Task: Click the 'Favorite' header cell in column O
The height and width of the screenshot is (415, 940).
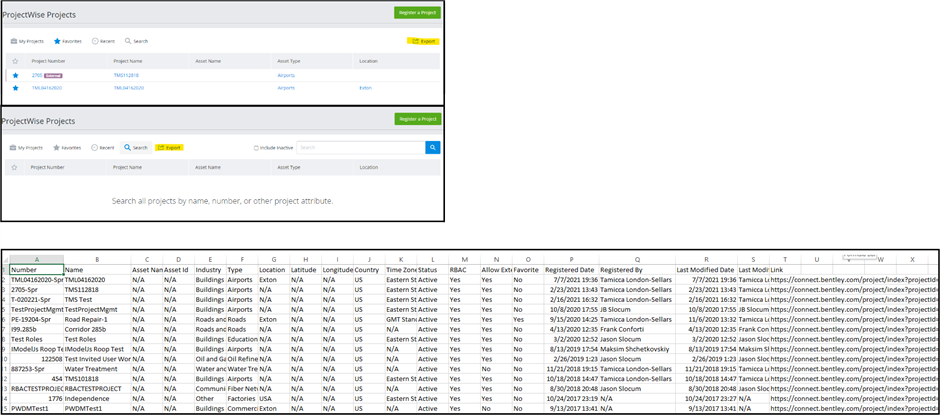Action: click(x=528, y=270)
